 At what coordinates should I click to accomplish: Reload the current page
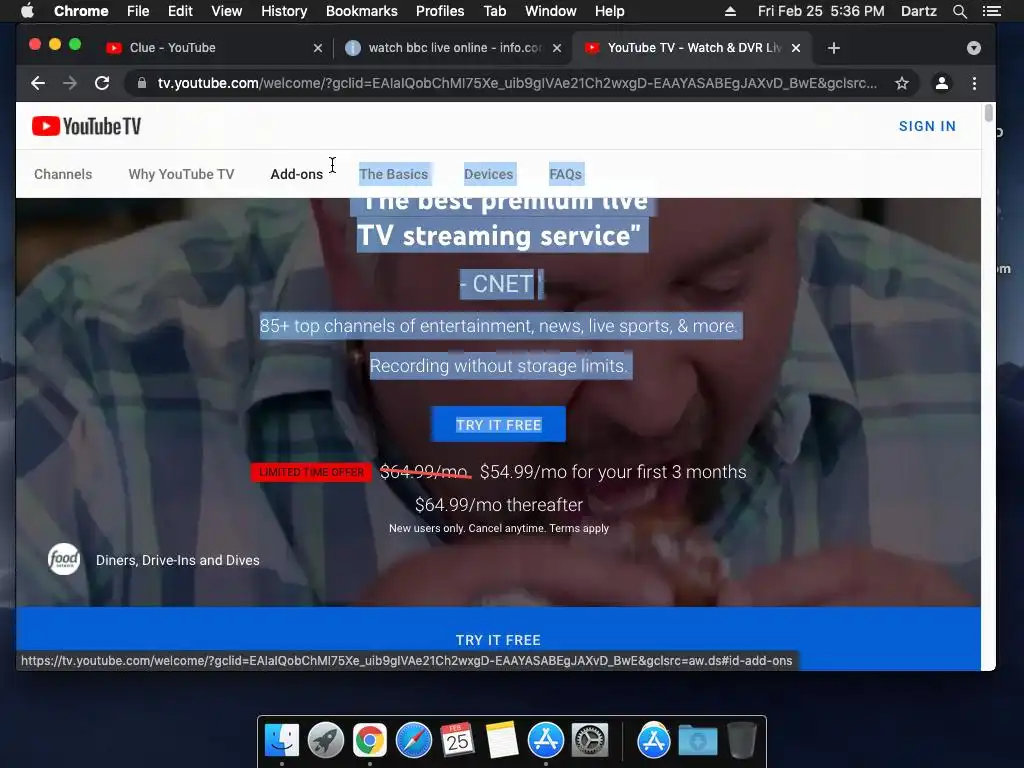click(x=102, y=83)
